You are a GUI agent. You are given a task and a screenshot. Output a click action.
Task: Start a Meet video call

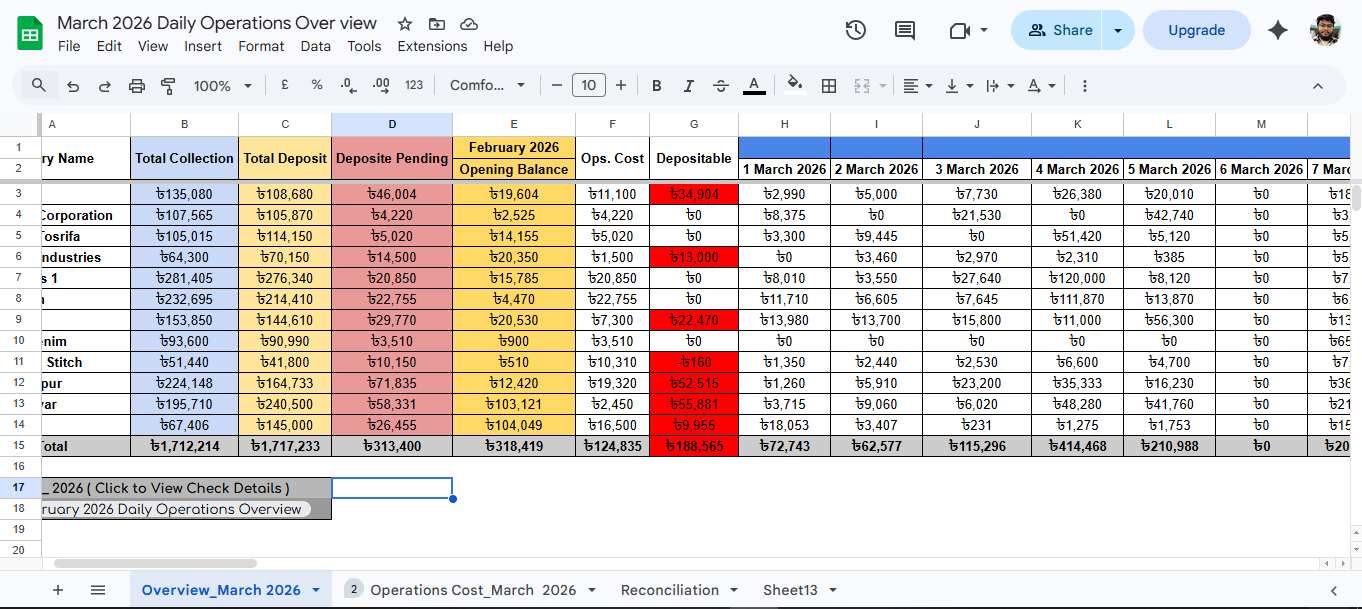click(x=960, y=30)
